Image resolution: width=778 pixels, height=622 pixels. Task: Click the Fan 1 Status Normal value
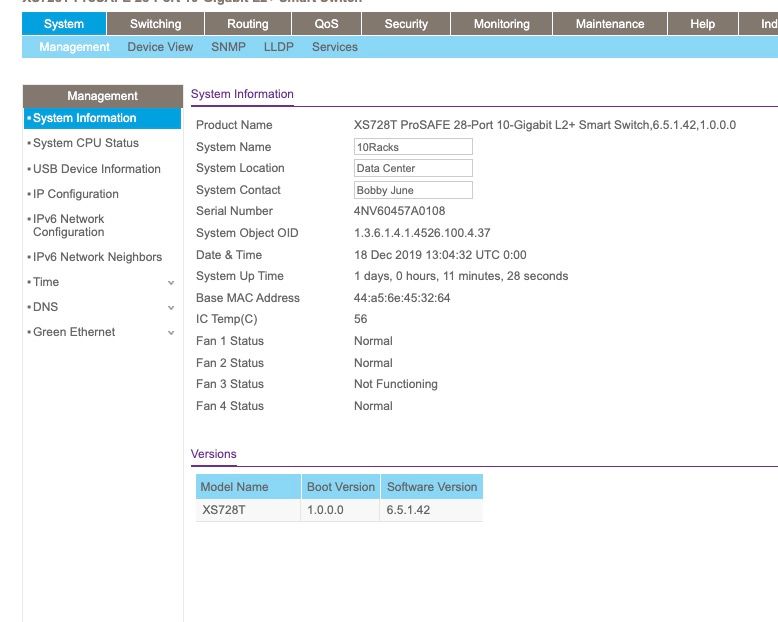373,341
